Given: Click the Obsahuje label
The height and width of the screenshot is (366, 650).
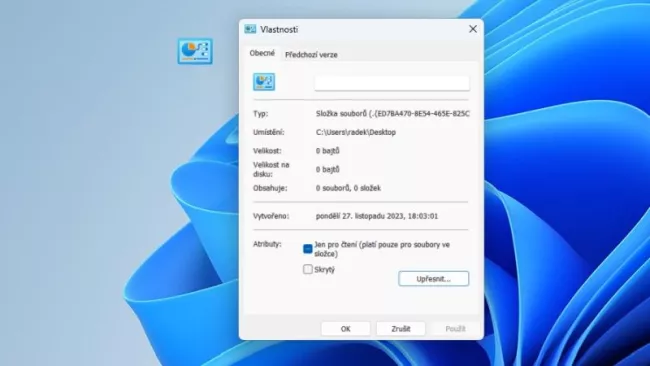Looking at the screenshot, I should 270,188.
